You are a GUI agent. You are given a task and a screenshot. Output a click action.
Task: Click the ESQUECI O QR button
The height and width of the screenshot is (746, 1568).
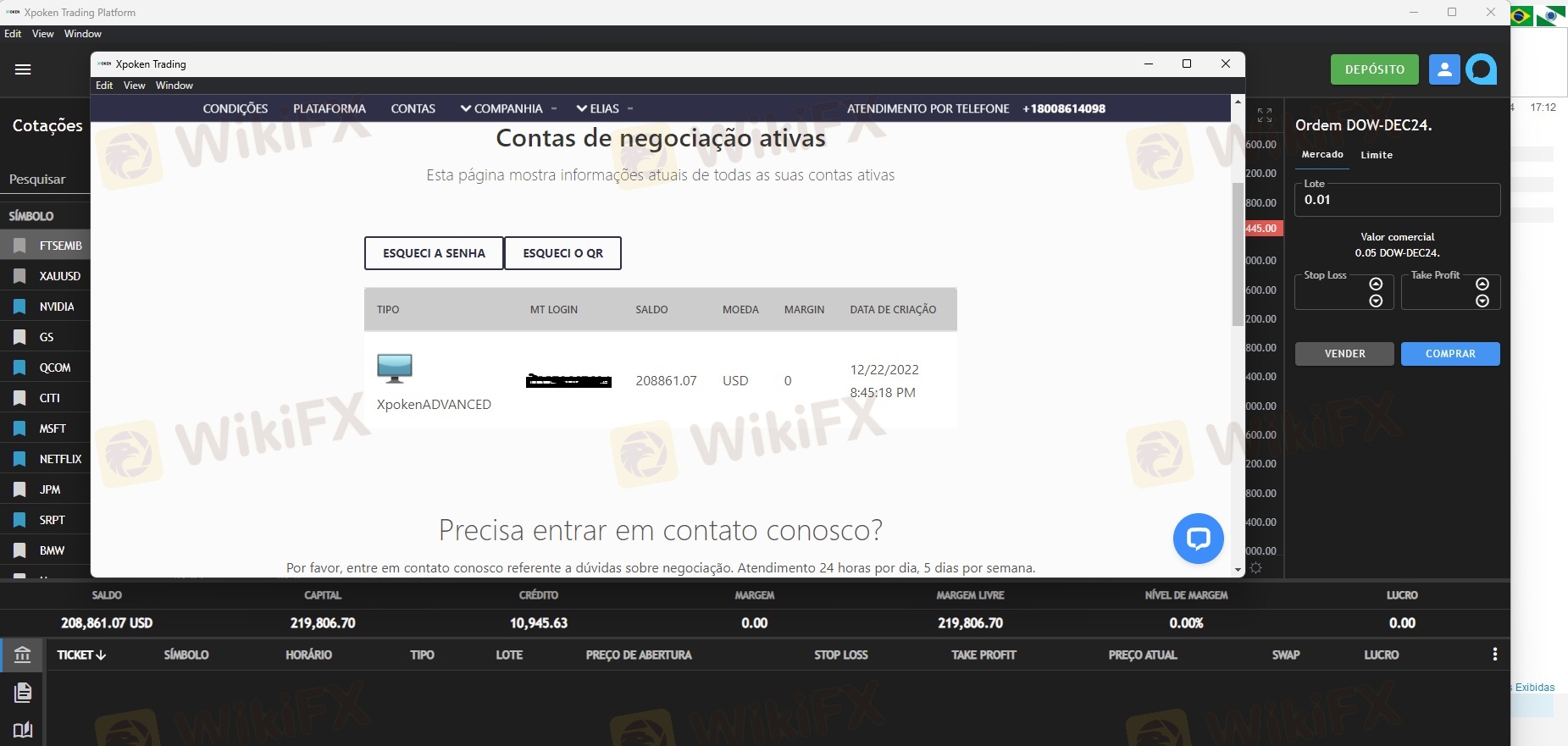point(563,253)
